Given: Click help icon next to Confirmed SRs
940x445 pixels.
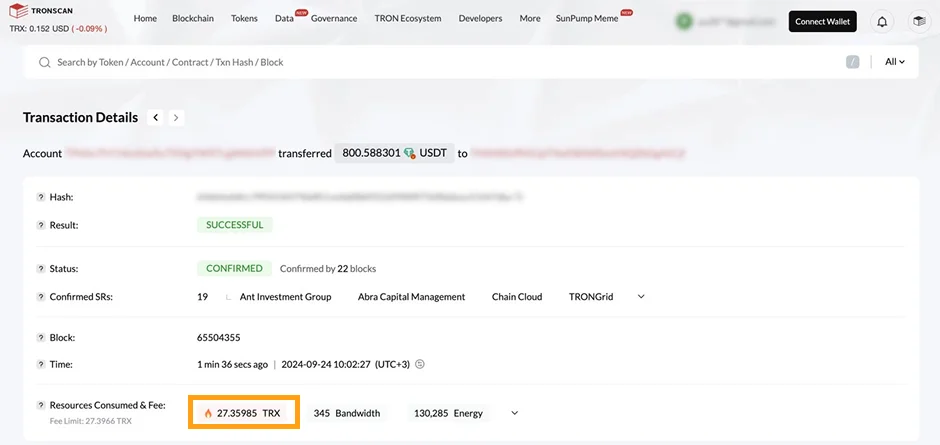Looking at the screenshot, I should pos(41,297).
